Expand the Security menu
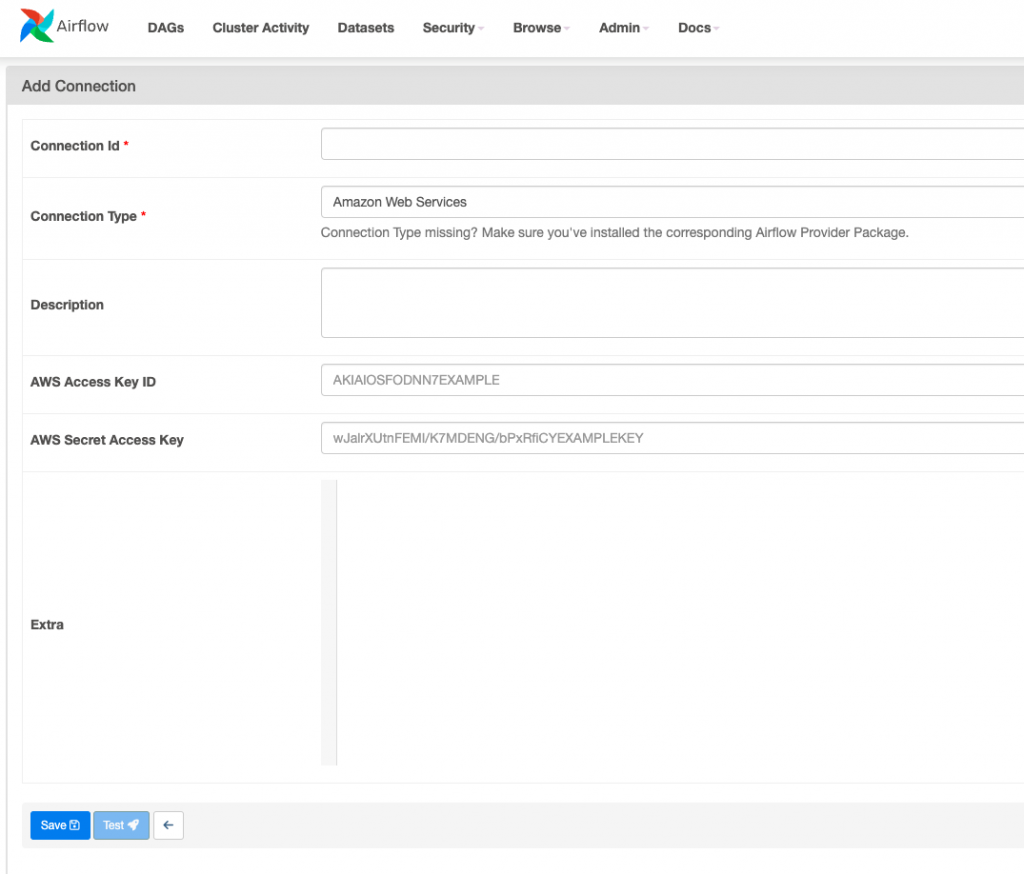 (453, 27)
